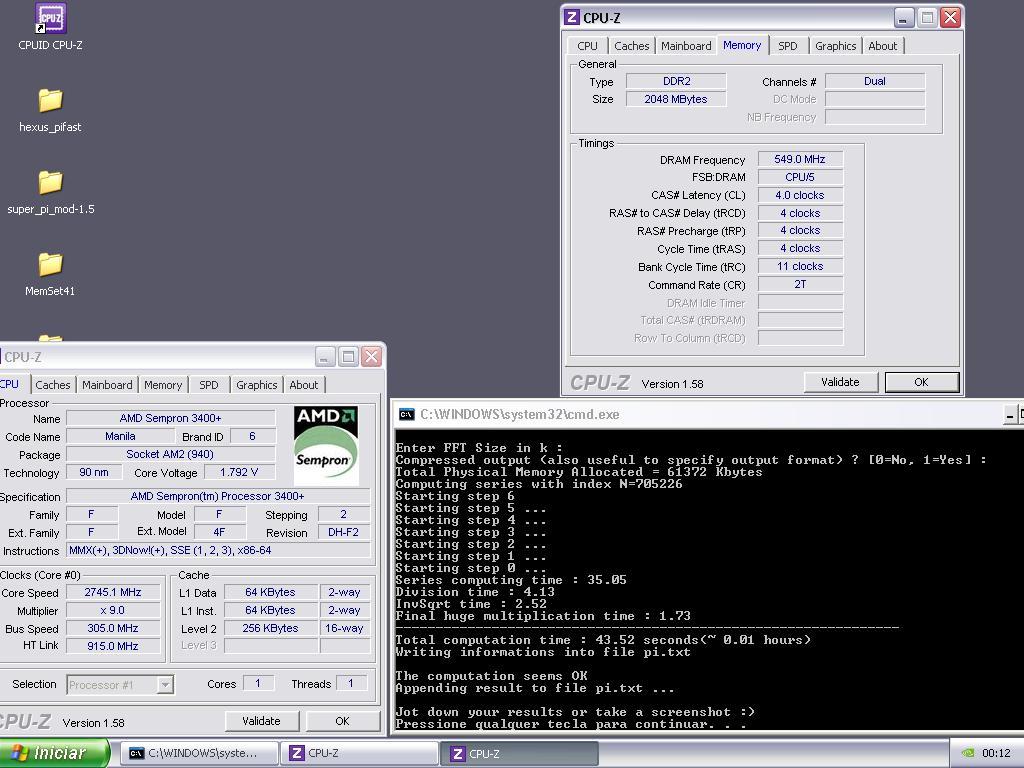Switch to cmd.exe taskbar button
The image size is (1024, 768).
(199, 753)
